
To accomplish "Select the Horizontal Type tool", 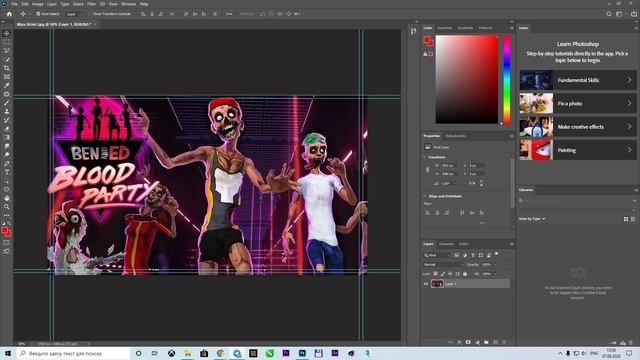I will point(7,172).
